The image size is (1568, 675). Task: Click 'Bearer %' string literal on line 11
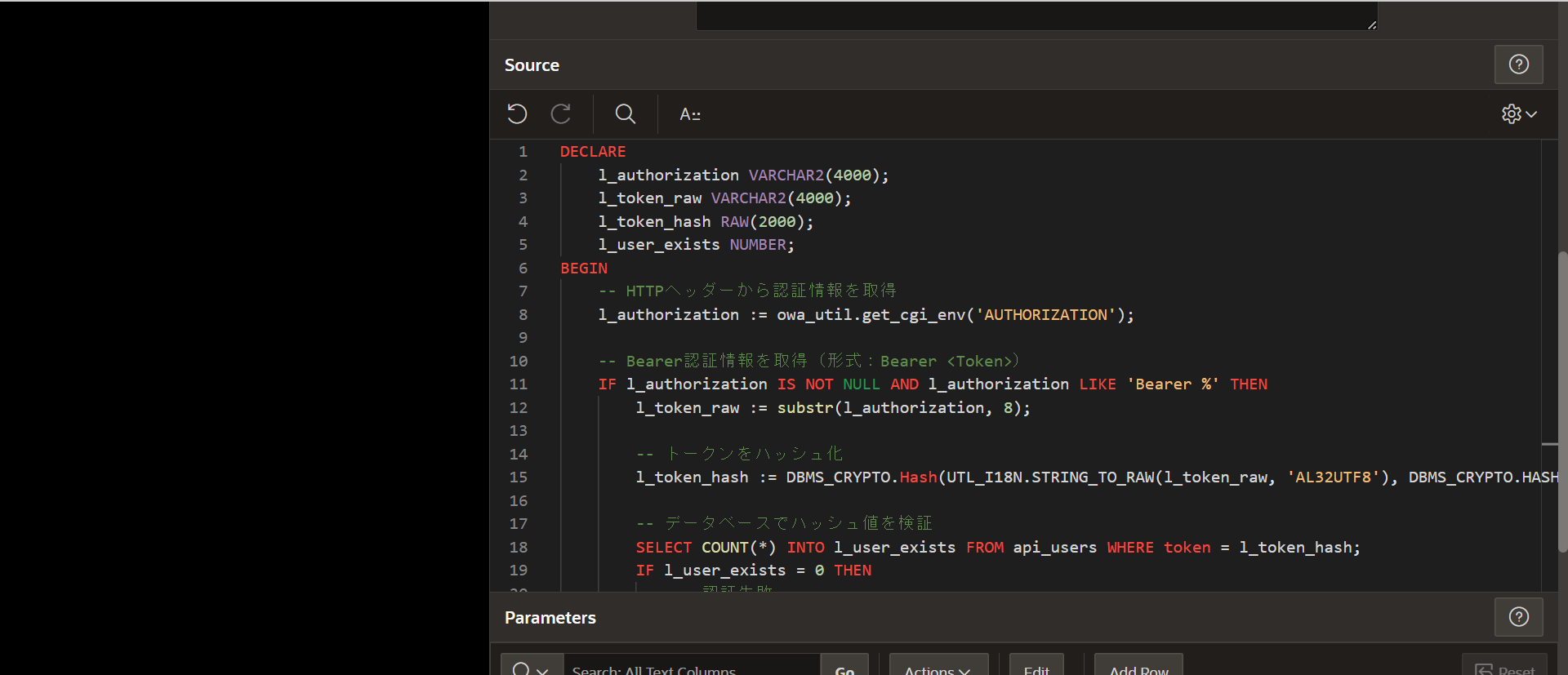click(1173, 384)
